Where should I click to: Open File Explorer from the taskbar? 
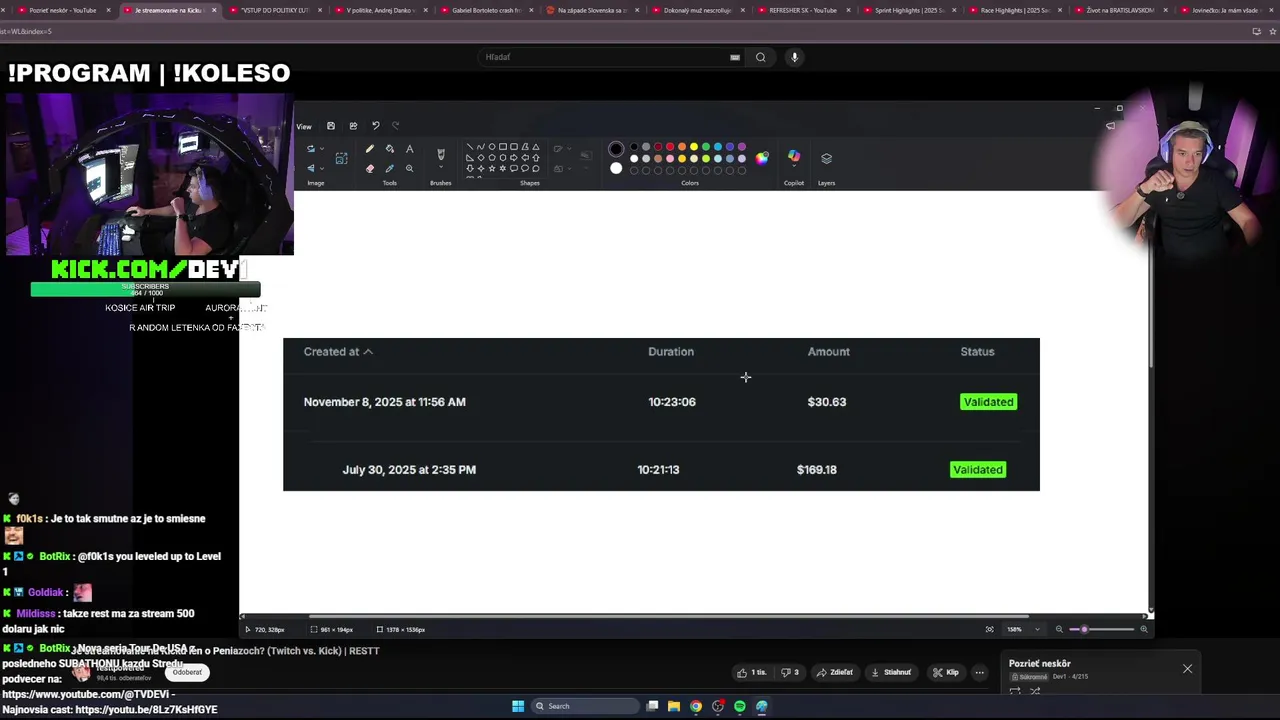[674, 706]
